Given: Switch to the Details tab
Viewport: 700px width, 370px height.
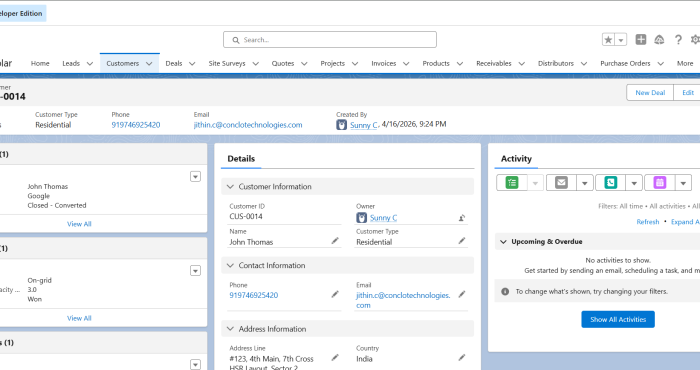Looking at the screenshot, I should [x=241, y=159].
